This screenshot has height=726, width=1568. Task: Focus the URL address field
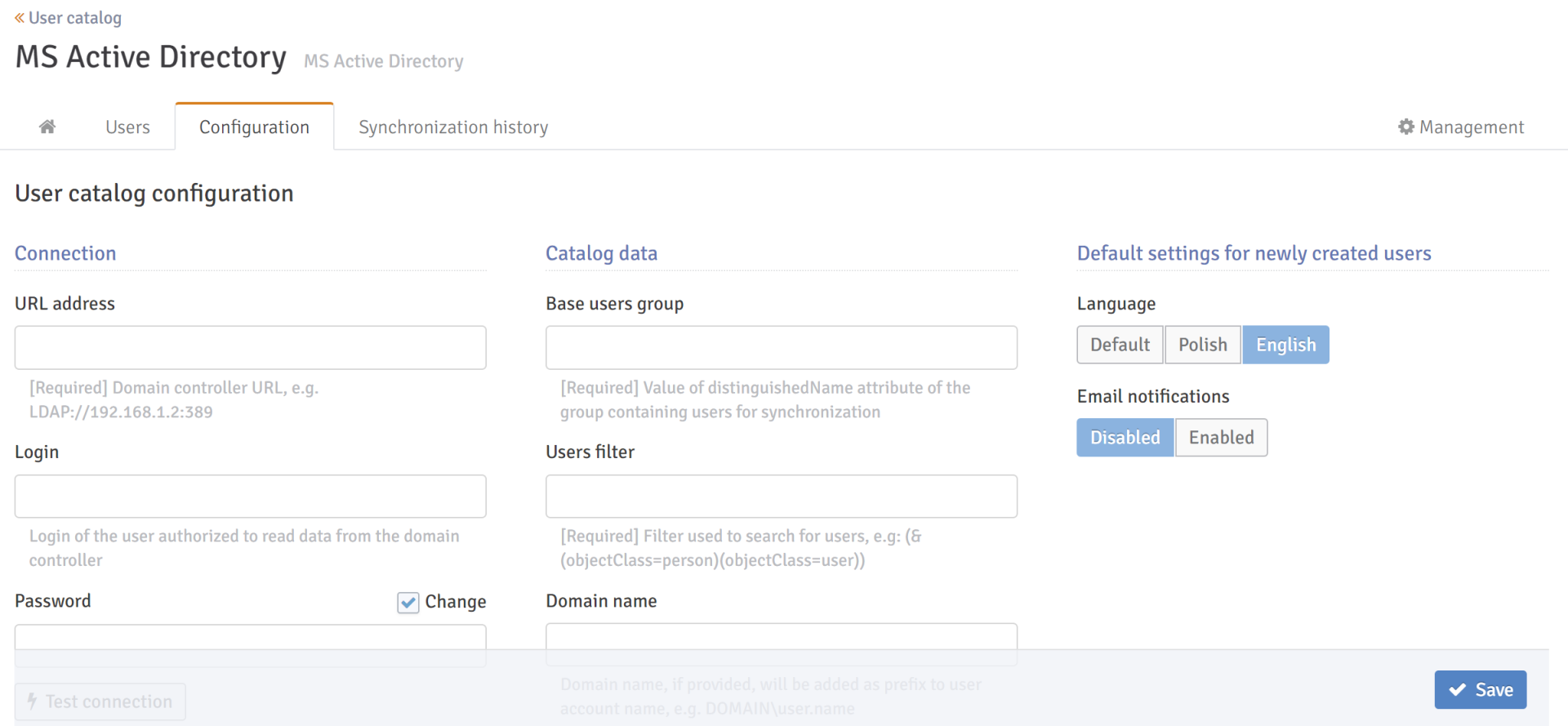(x=251, y=348)
